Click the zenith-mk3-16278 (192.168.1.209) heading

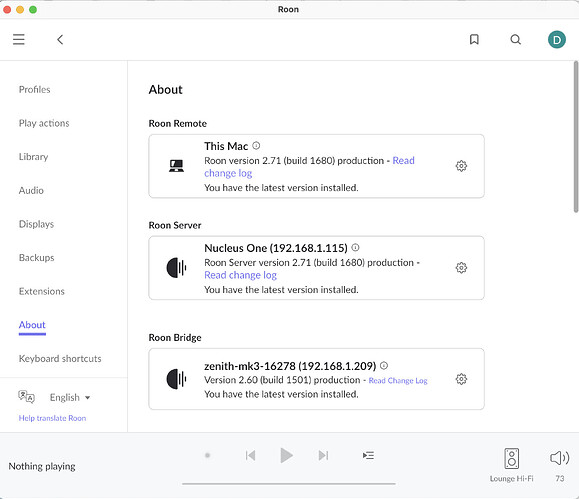coord(290,366)
